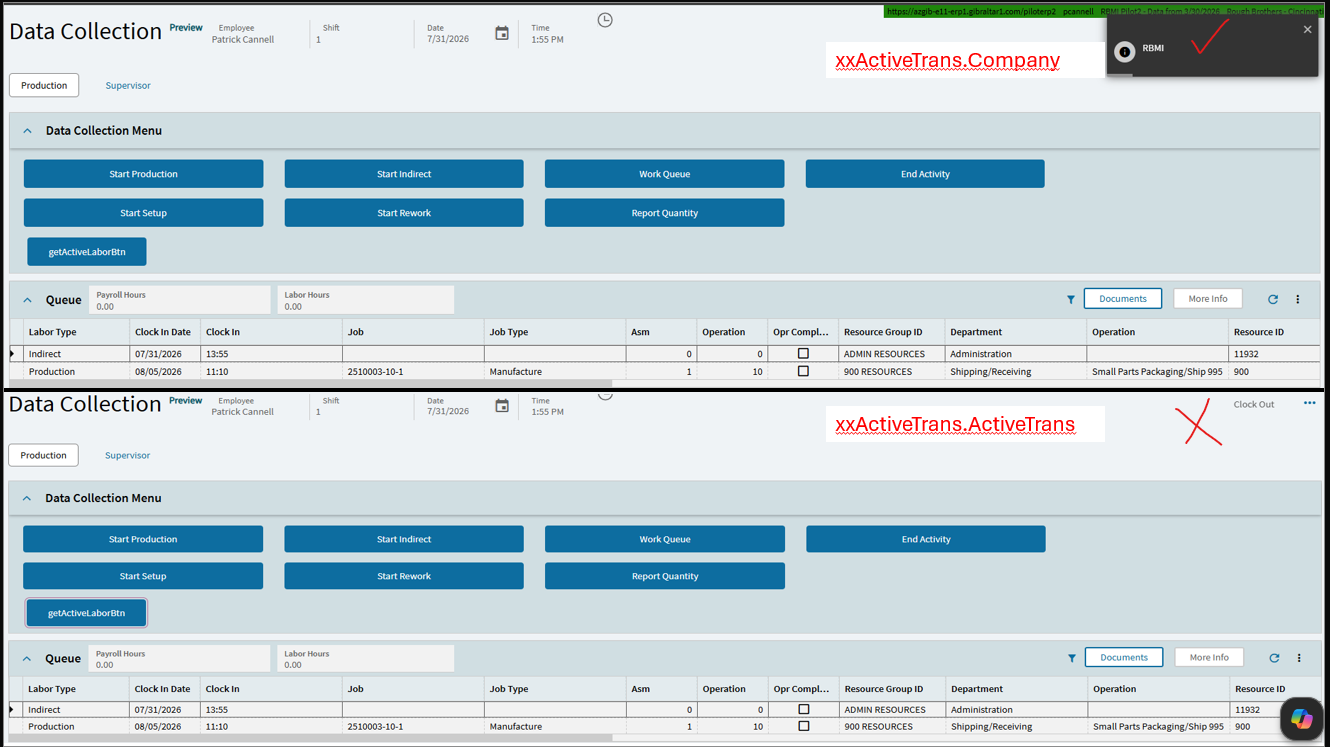Open Work Queue in the Company screen
This screenshot has height=747, width=1330.
(x=664, y=174)
